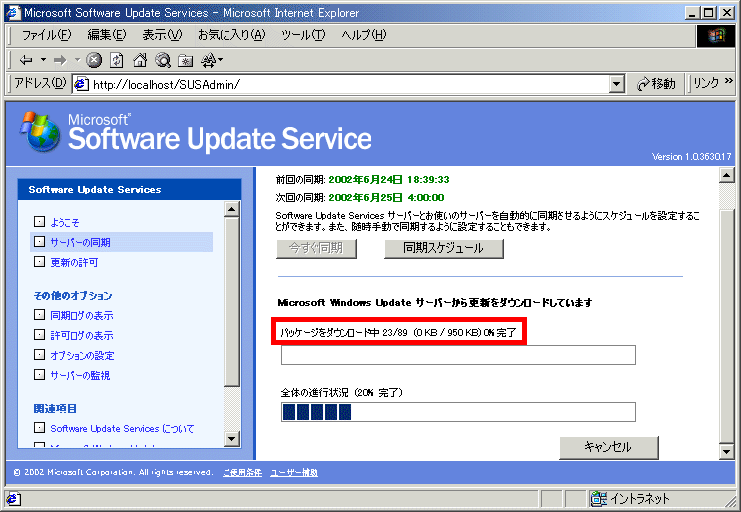Click the Windows flag throbber icon

(x=716, y=36)
